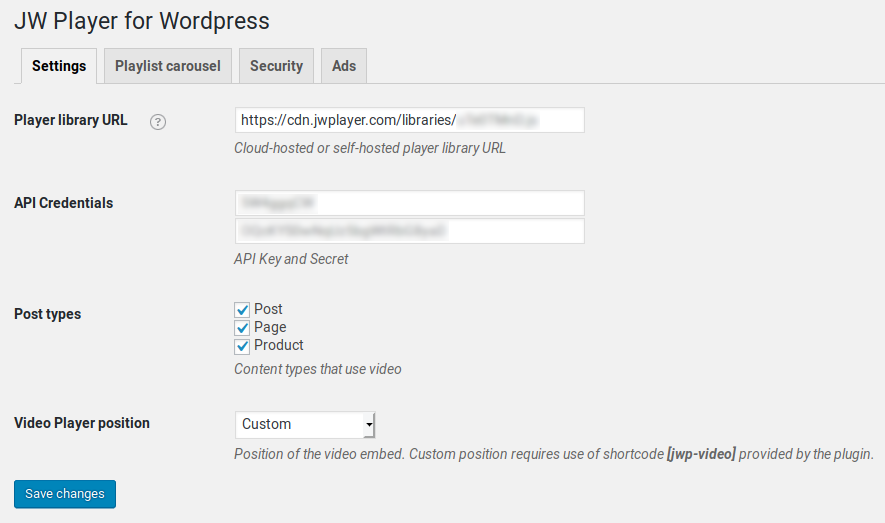Image resolution: width=885 pixels, height=523 pixels.
Task: Click the help icon beside Player library URL
Action: [x=158, y=122]
